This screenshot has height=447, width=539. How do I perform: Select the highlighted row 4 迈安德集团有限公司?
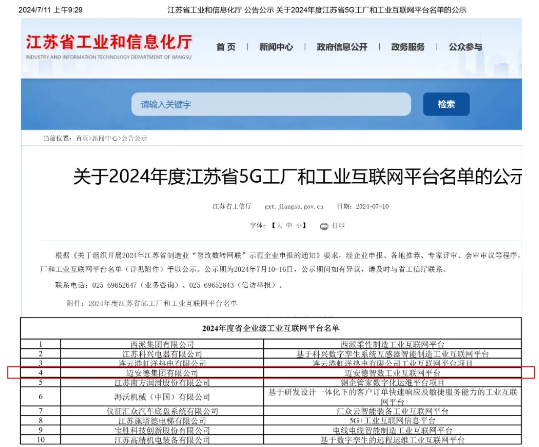tap(271, 372)
